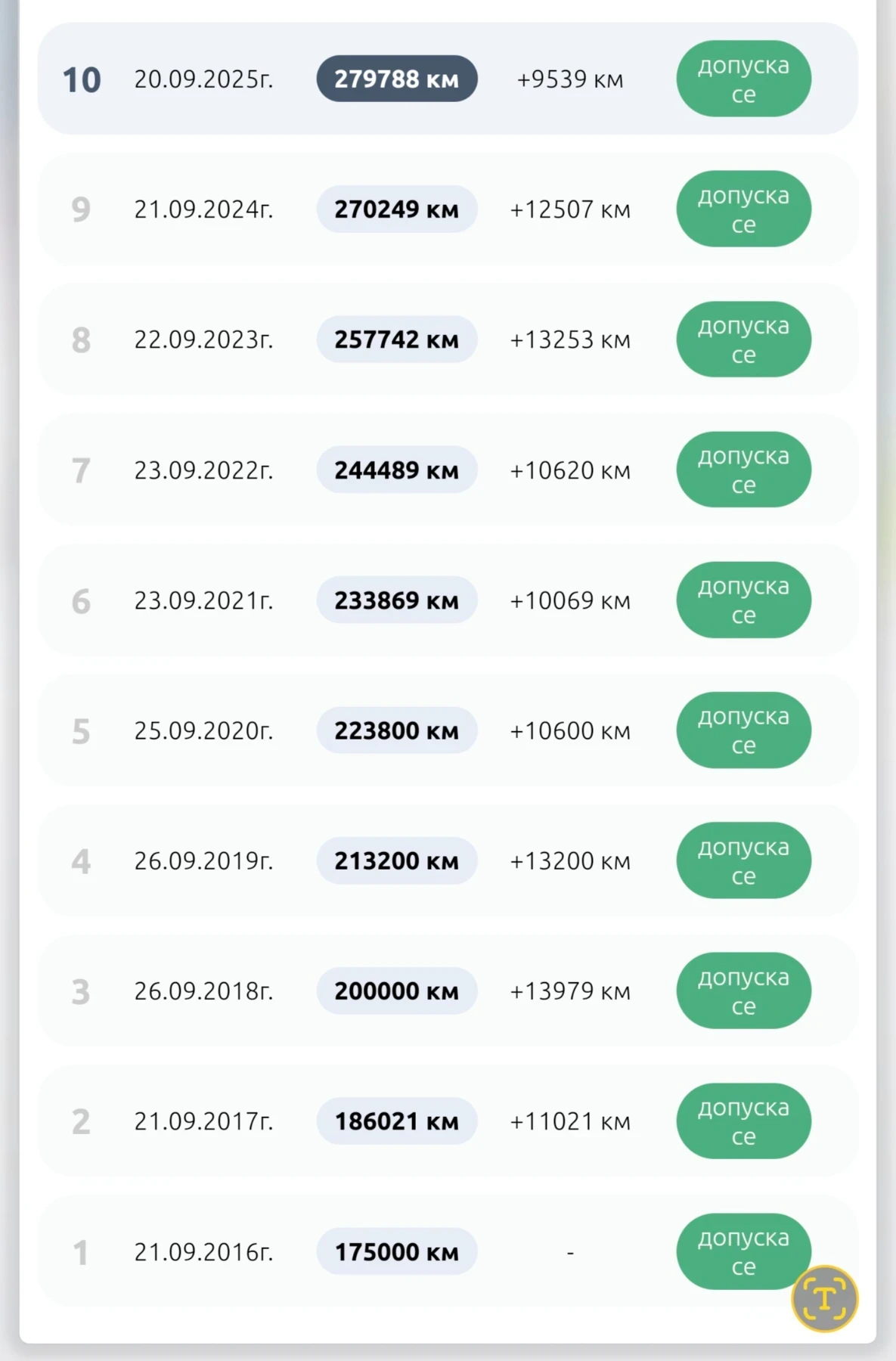Open inspection row number 7
This screenshot has width=896, height=1361.
coord(81,470)
